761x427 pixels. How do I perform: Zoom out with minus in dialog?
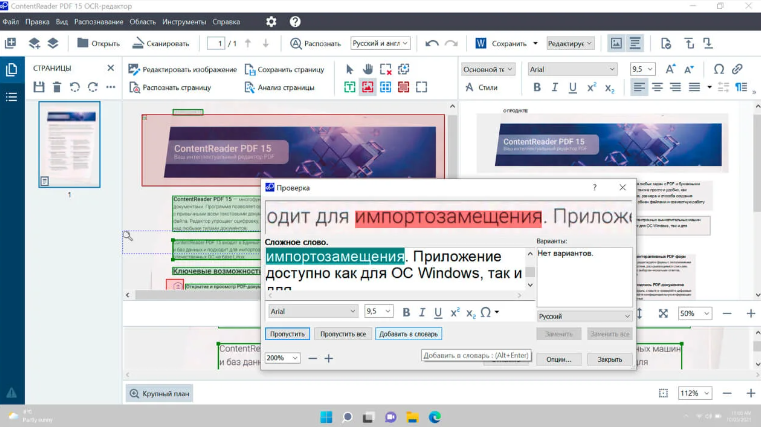[313, 358]
